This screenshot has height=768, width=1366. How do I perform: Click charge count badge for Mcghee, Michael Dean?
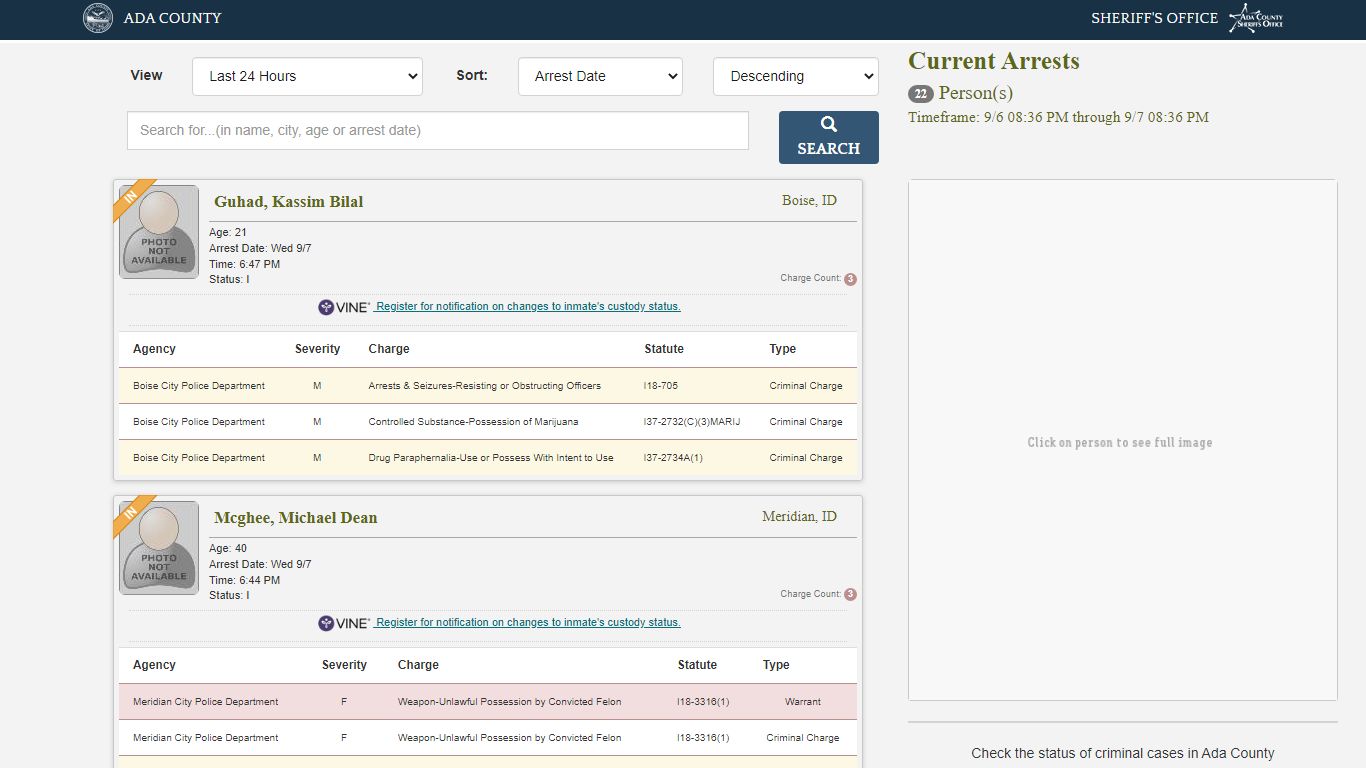point(850,594)
